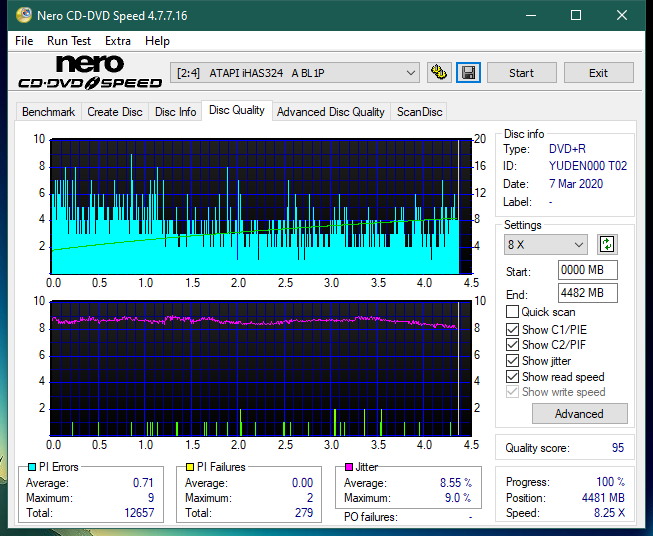Switch to the Create Disc tab

tap(115, 112)
